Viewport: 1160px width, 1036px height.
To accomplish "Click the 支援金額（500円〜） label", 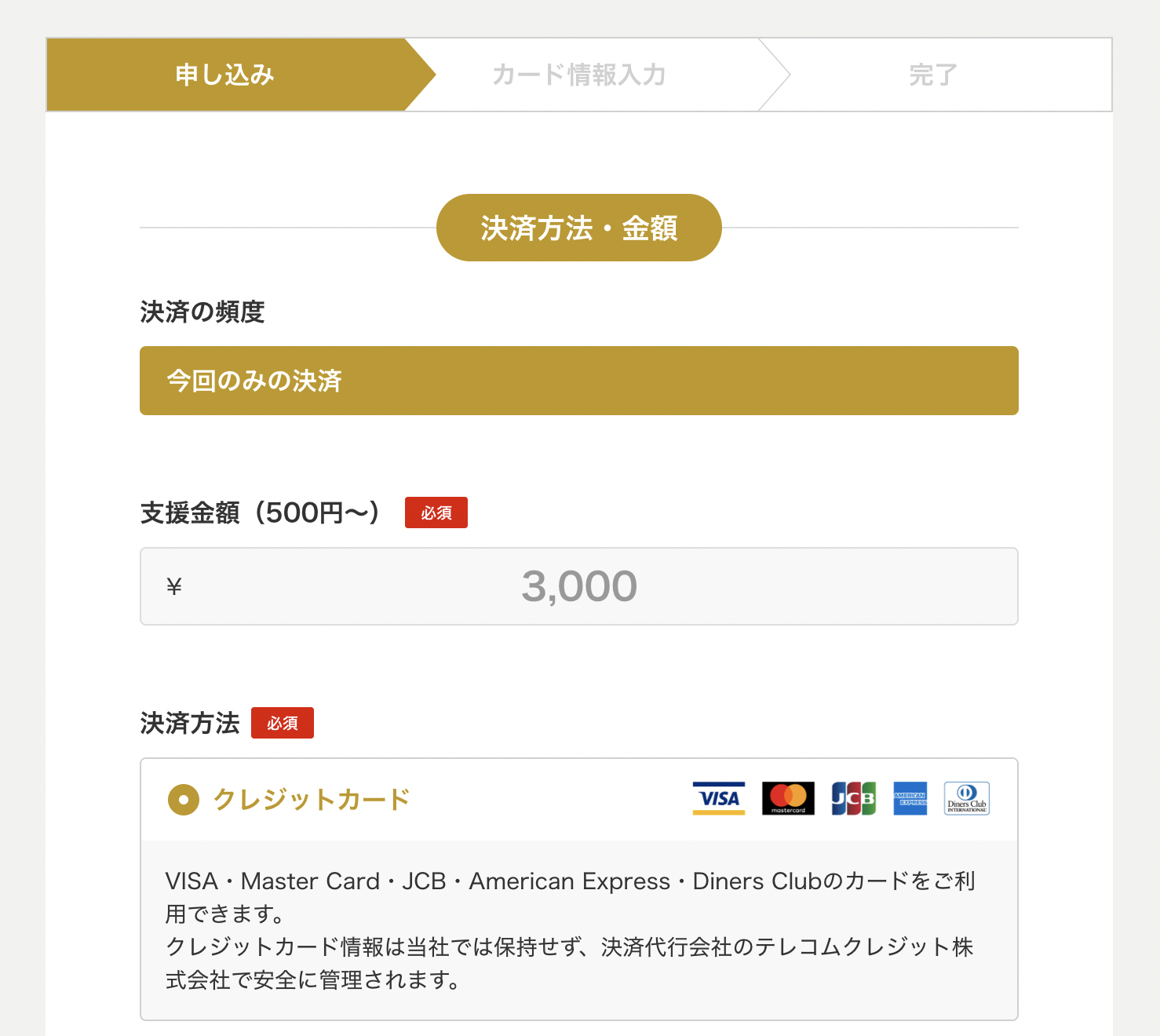I will tap(260, 513).
